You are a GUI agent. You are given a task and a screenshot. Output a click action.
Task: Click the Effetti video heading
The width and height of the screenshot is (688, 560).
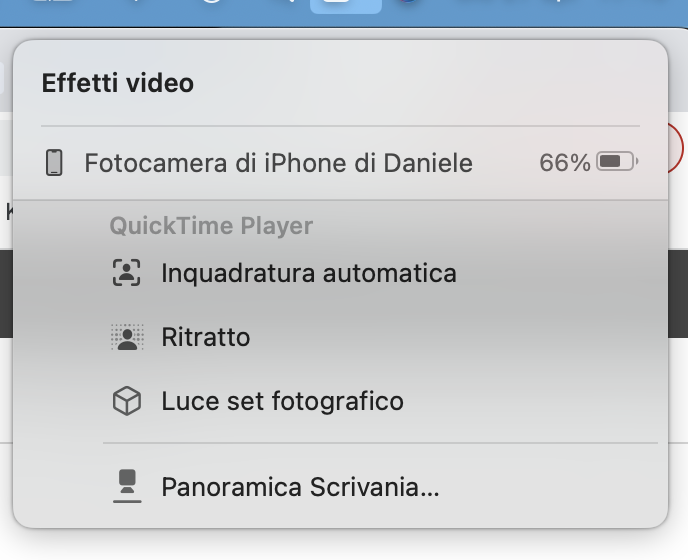click(118, 83)
